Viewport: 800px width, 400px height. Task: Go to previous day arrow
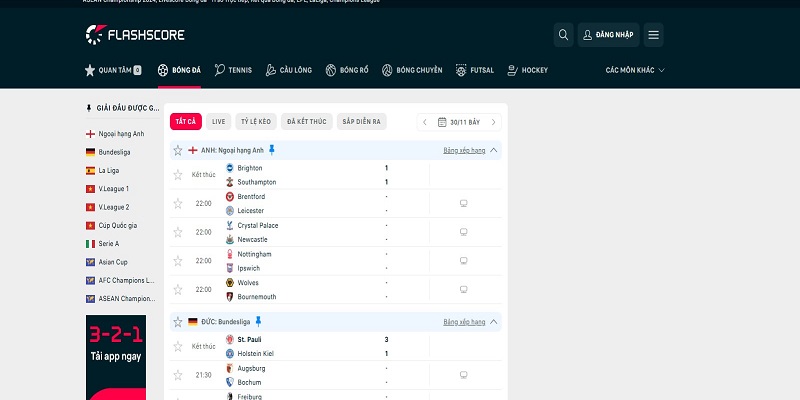(x=424, y=122)
